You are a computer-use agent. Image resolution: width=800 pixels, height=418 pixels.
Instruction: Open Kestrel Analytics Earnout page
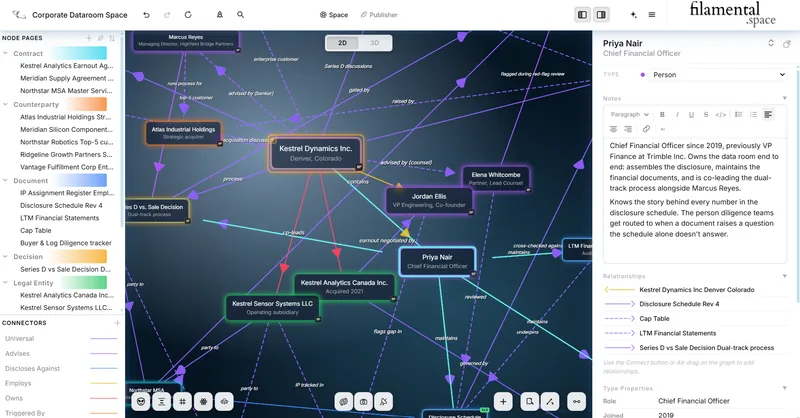tap(66, 66)
